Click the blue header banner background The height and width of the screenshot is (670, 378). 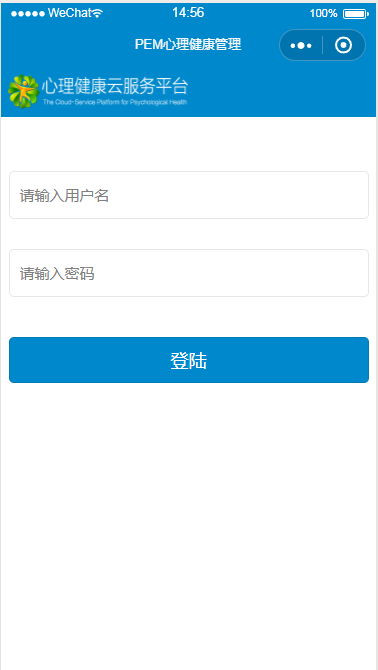coord(278,91)
